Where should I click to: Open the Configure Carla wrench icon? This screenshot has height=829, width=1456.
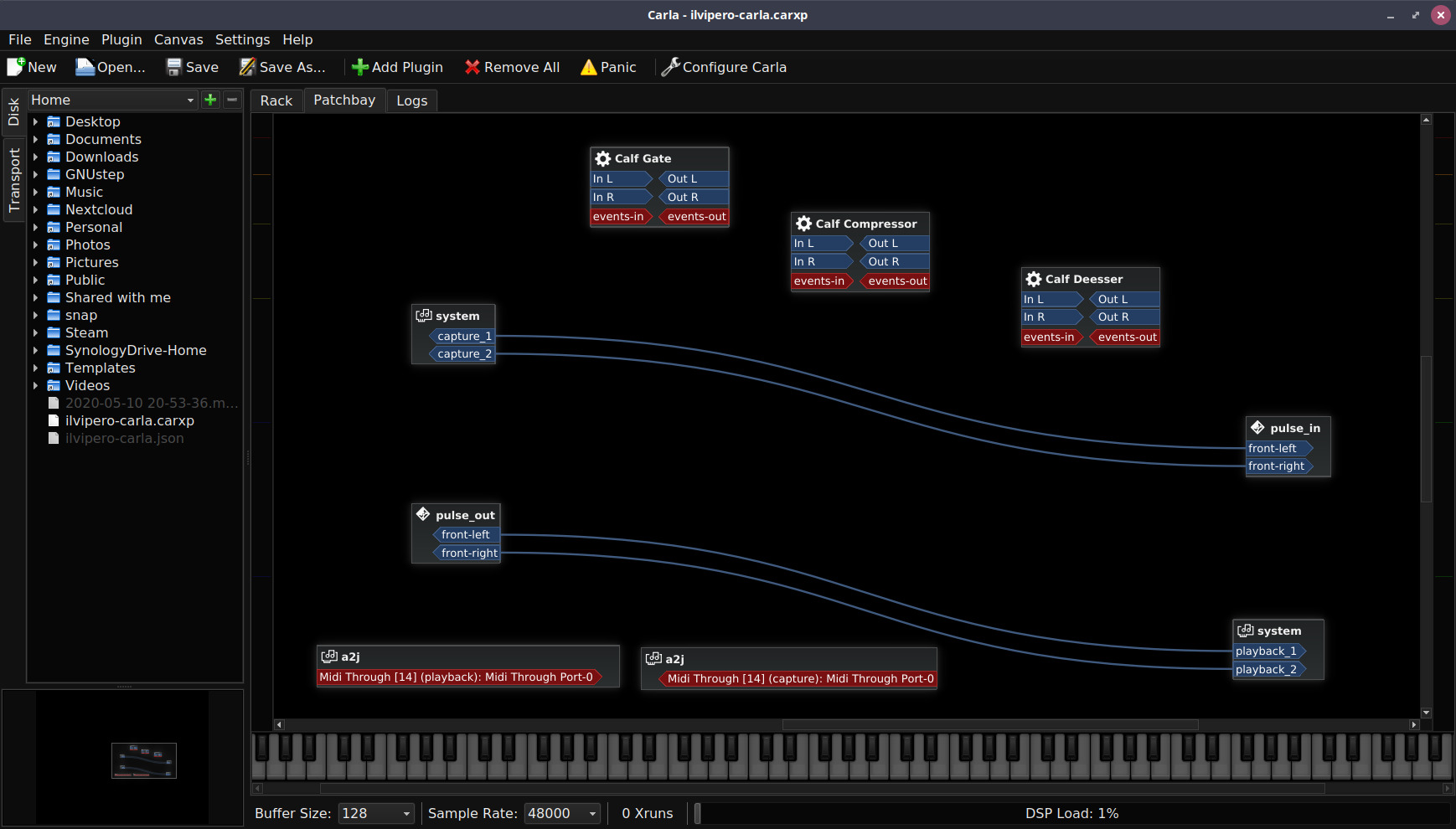click(x=669, y=67)
